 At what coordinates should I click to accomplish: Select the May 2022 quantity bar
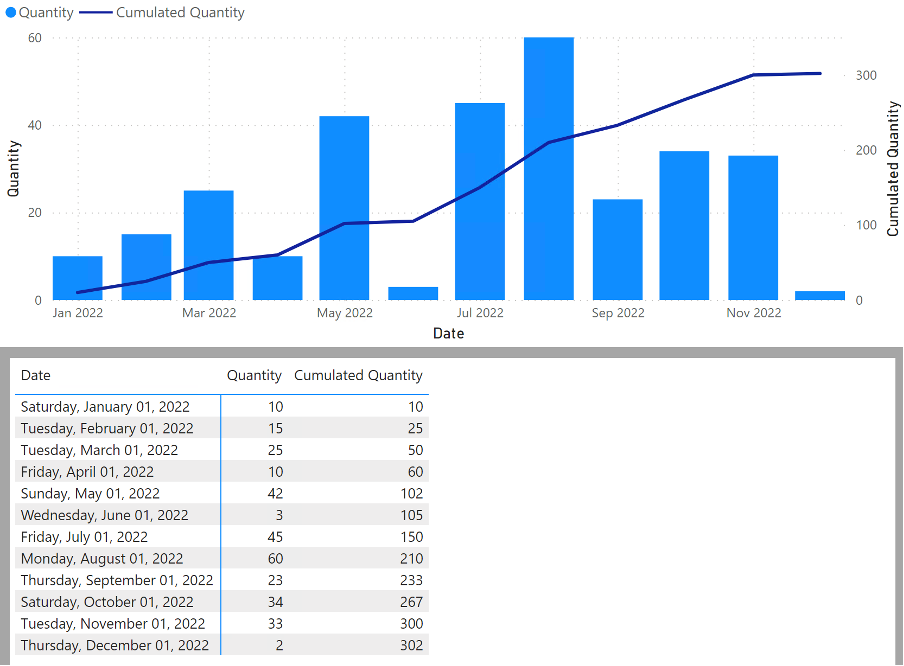(x=344, y=208)
